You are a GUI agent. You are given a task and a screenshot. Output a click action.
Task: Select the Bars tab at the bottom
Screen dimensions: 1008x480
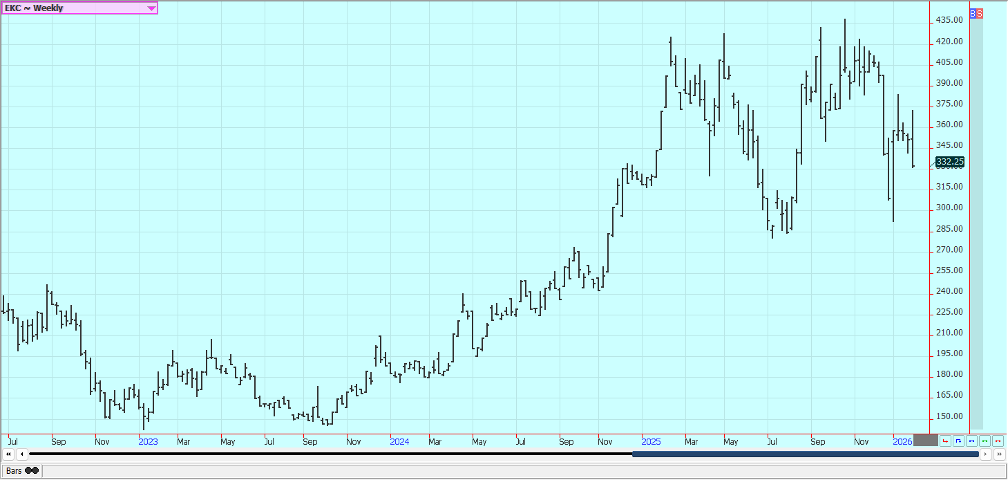coord(14,470)
